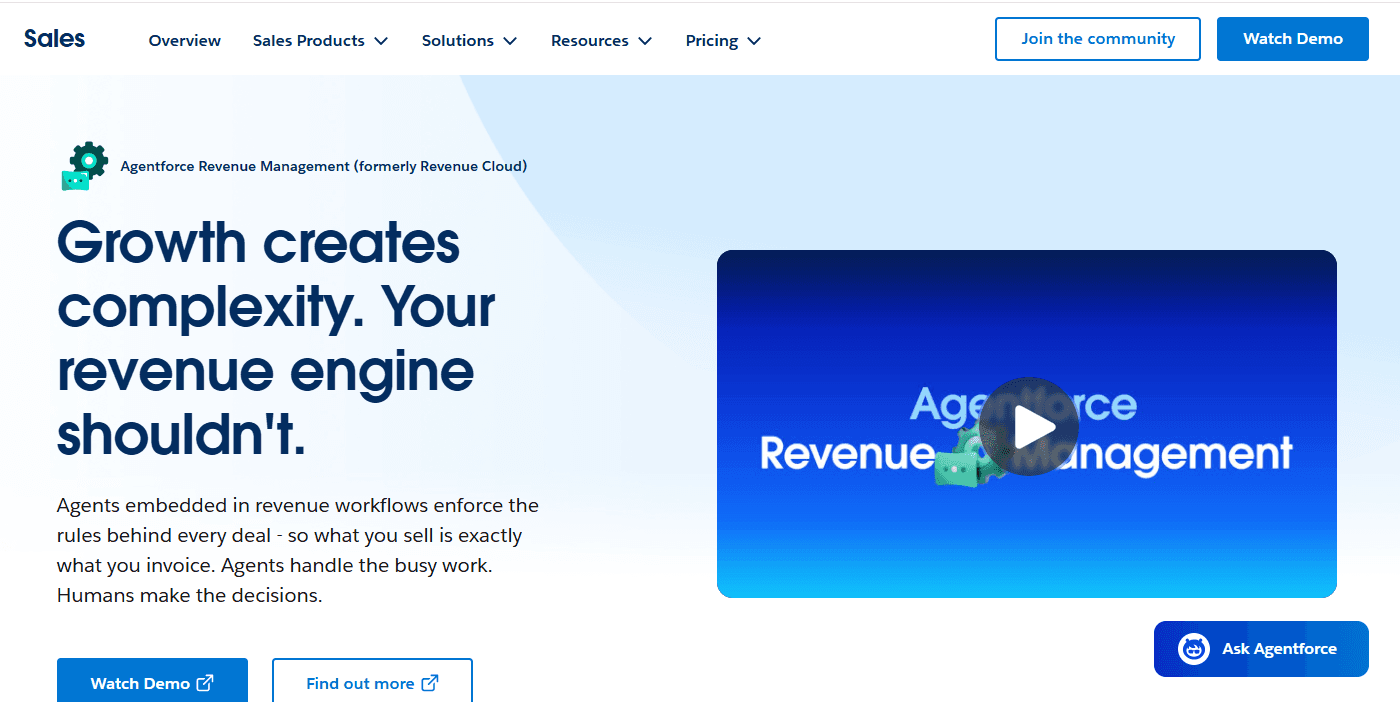Click the Agentforce Revenue Management gear icon
1400x702 pixels.
(84, 166)
